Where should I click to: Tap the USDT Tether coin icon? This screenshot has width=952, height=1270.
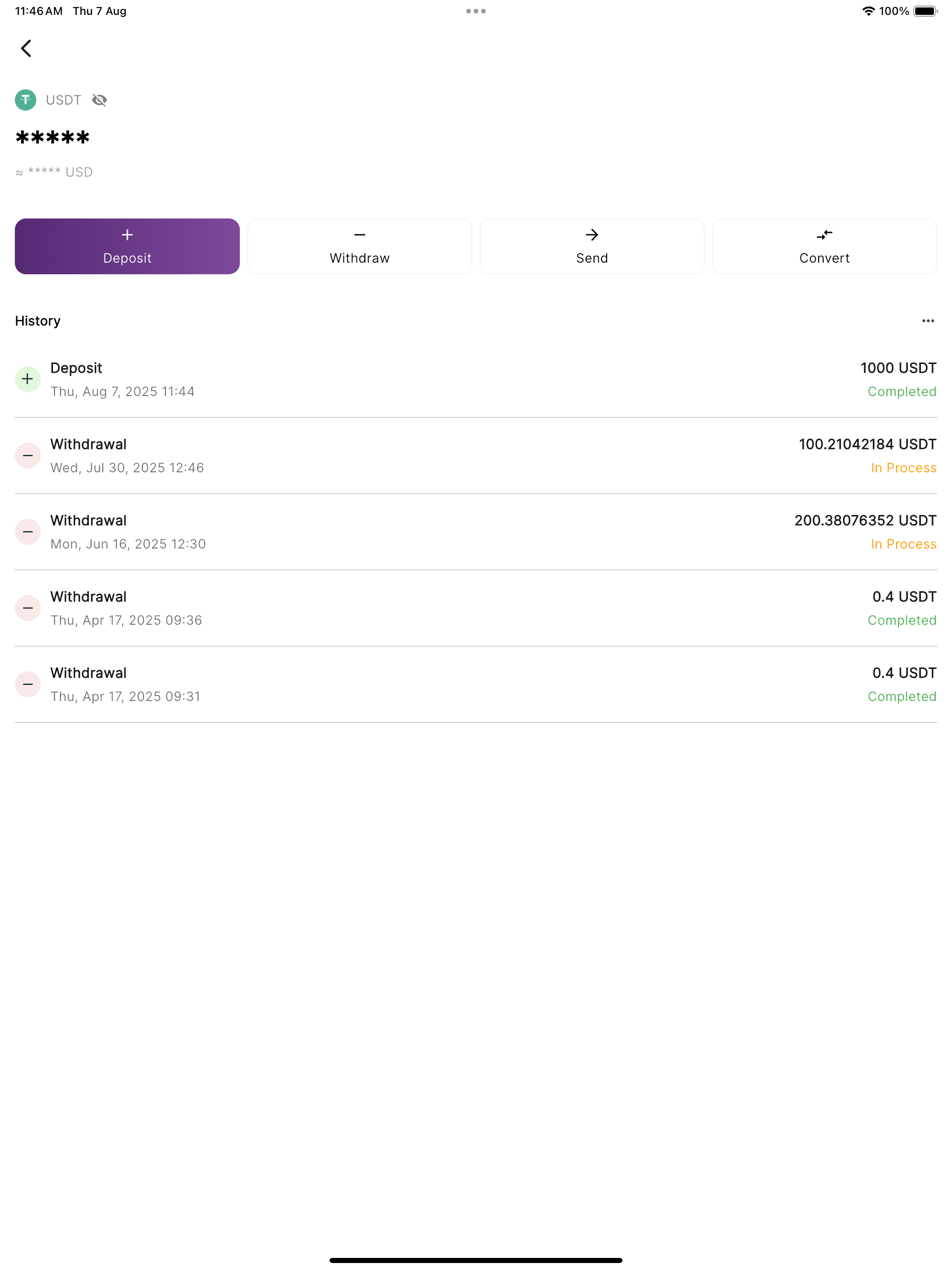click(25, 100)
